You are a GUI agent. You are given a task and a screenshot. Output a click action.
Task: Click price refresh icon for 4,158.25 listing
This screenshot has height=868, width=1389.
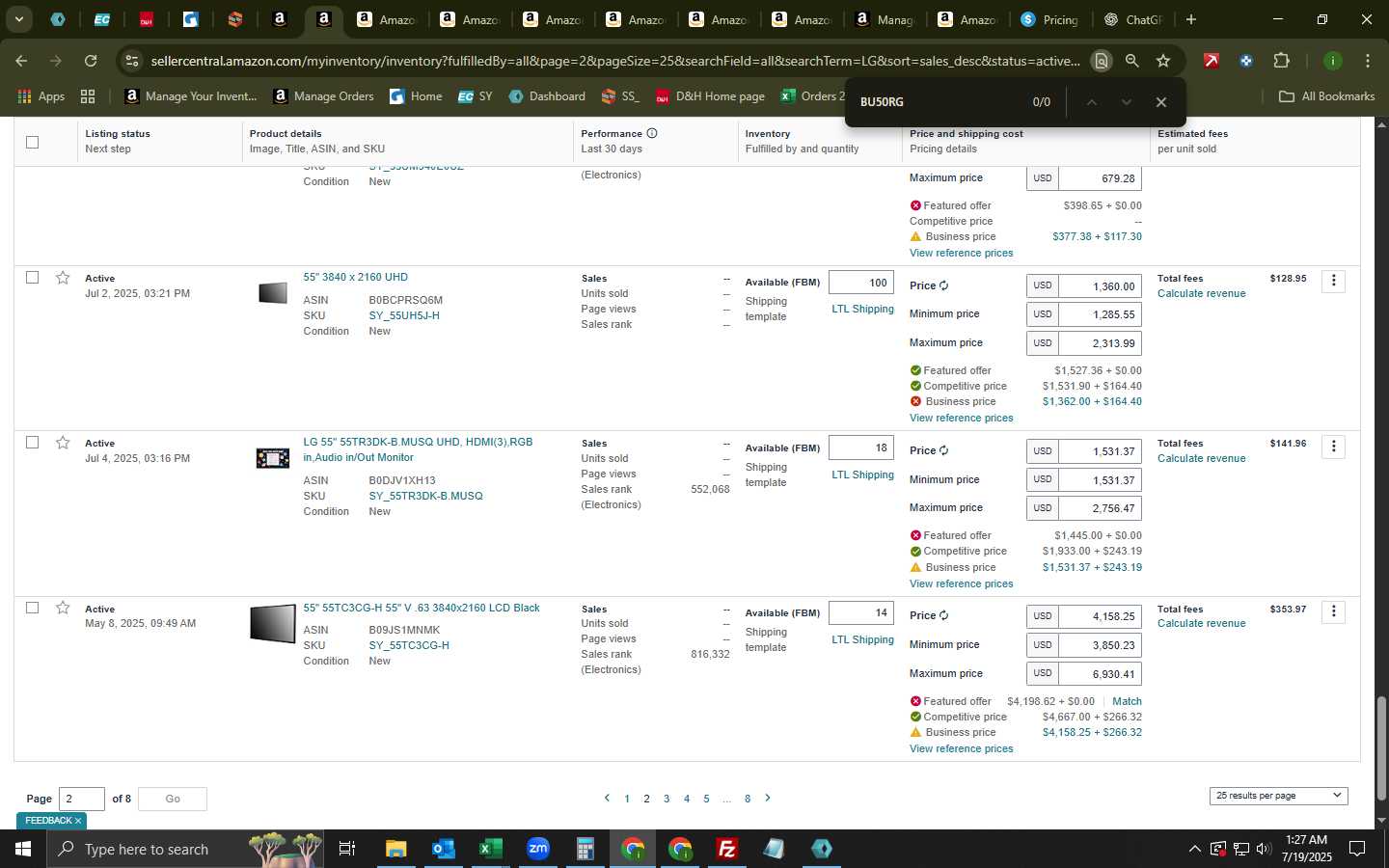click(x=943, y=615)
